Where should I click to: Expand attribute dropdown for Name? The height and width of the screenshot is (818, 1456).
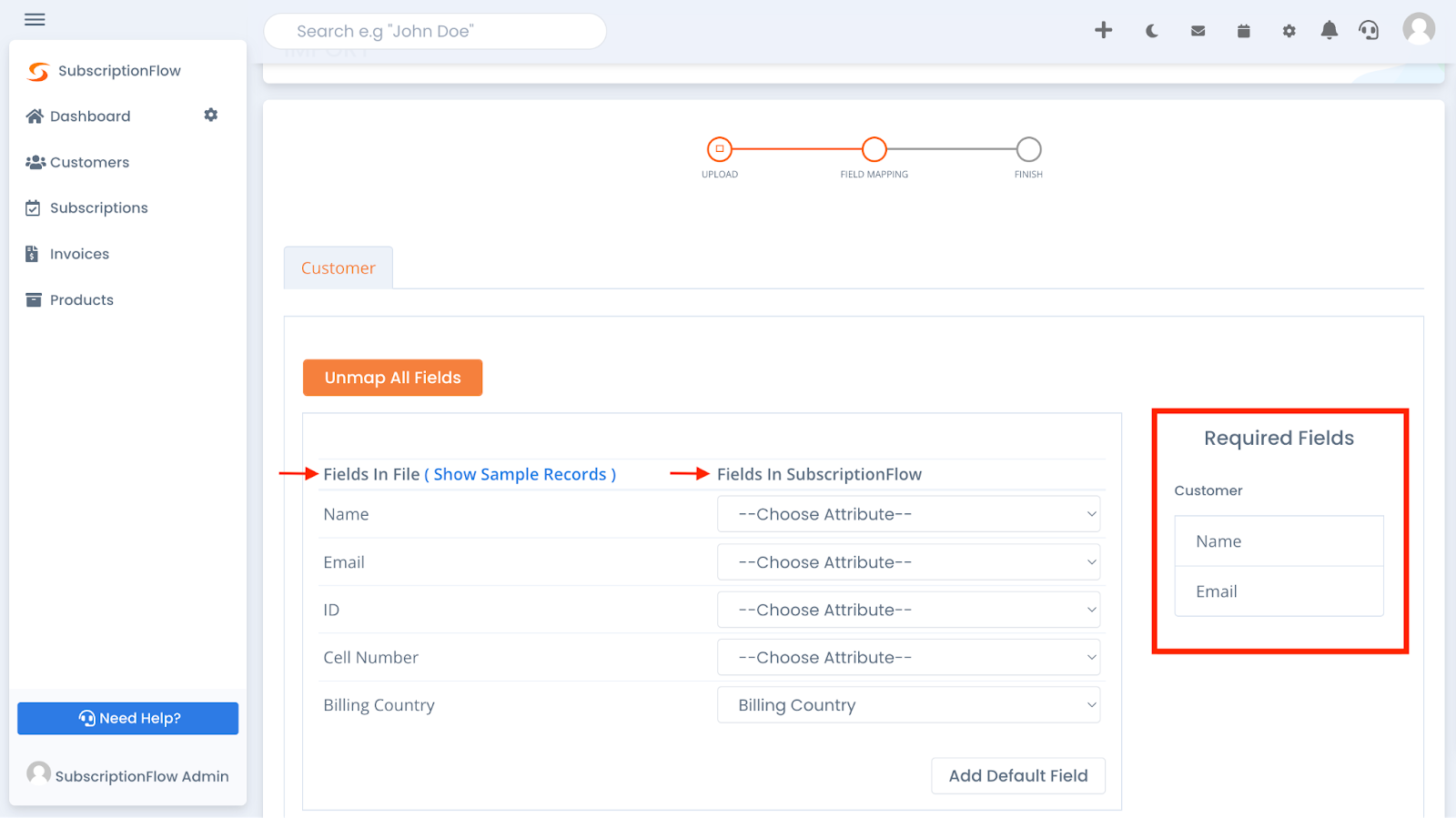click(908, 514)
